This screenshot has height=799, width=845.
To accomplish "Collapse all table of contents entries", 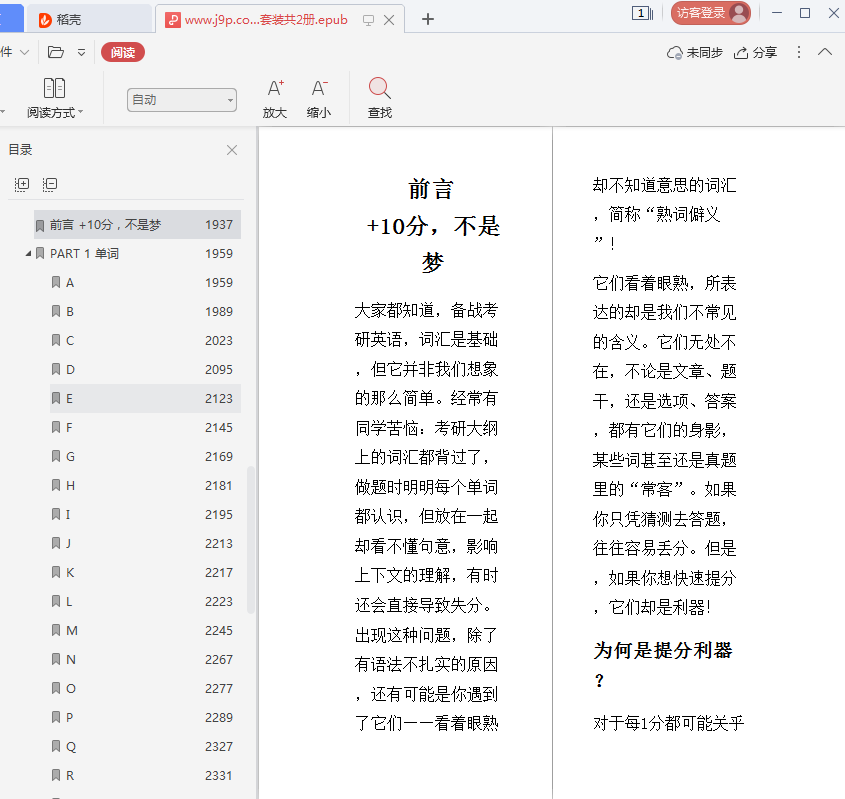I will pyautogui.click(x=50, y=184).
